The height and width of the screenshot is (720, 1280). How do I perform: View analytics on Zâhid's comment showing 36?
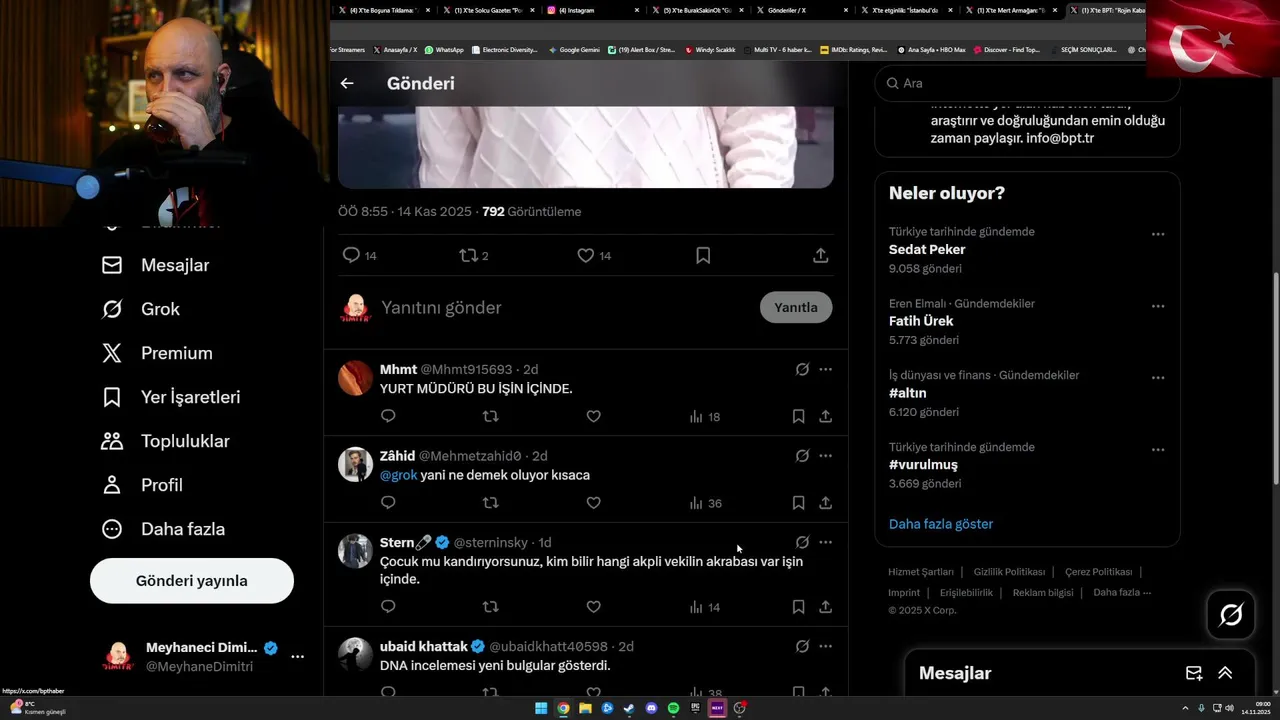pyautogui.click(x=704, y=503)
